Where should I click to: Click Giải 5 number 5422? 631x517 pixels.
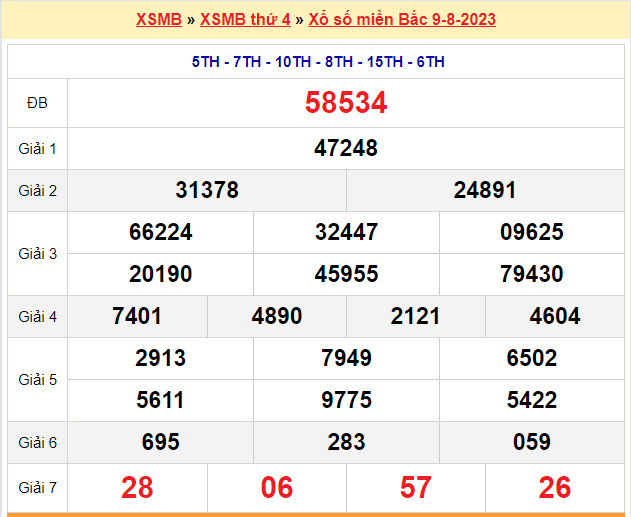tap(532, 400)
